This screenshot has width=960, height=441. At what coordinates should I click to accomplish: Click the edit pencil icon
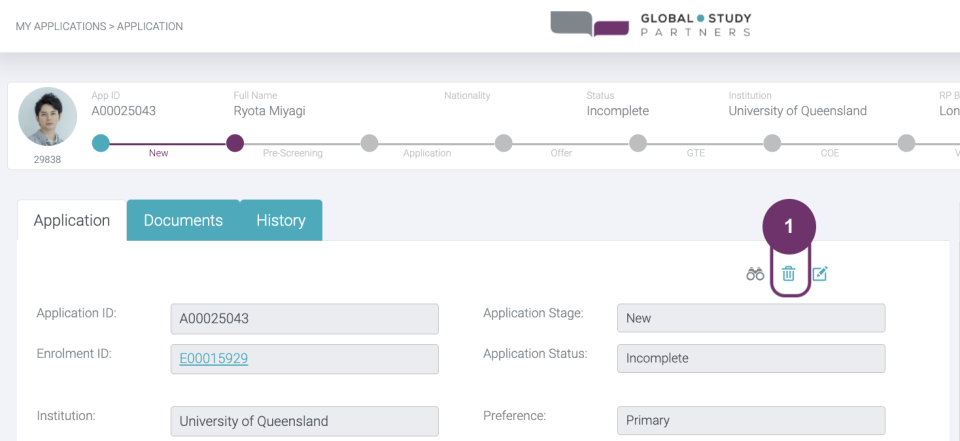pyautogui.click(x=820, y=274)
